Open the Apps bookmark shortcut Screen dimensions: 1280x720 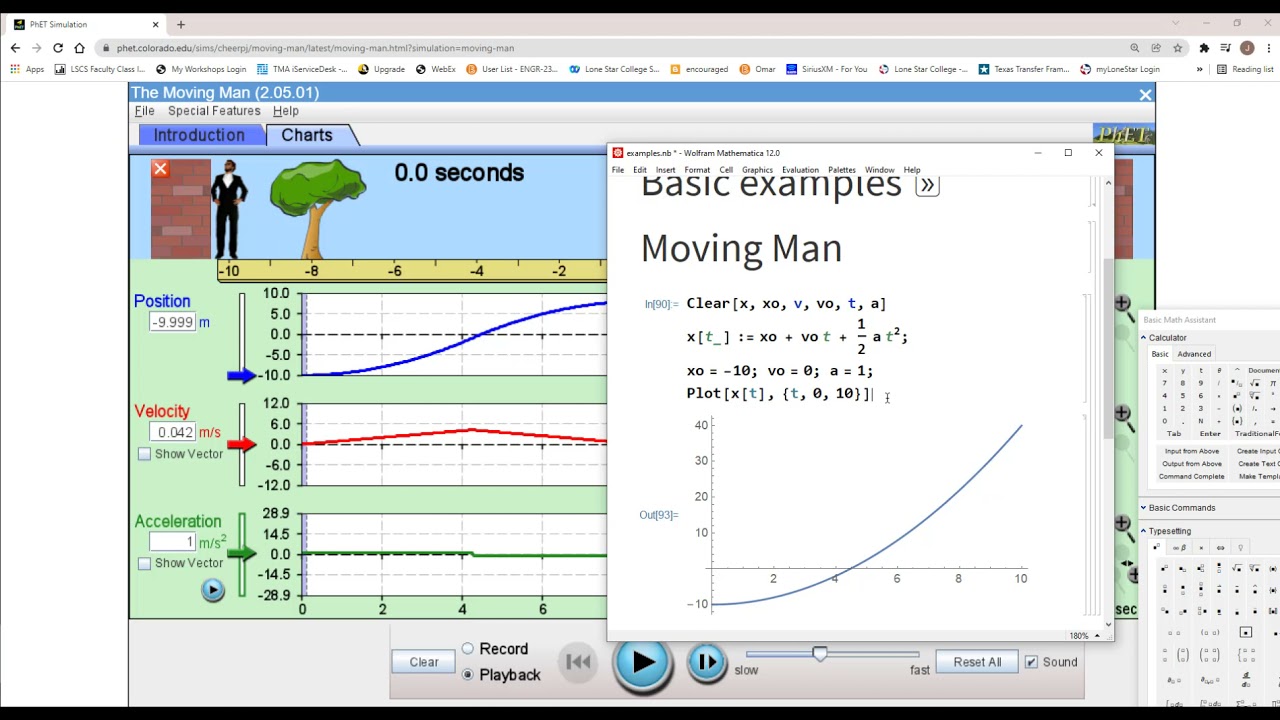(27, 69)
